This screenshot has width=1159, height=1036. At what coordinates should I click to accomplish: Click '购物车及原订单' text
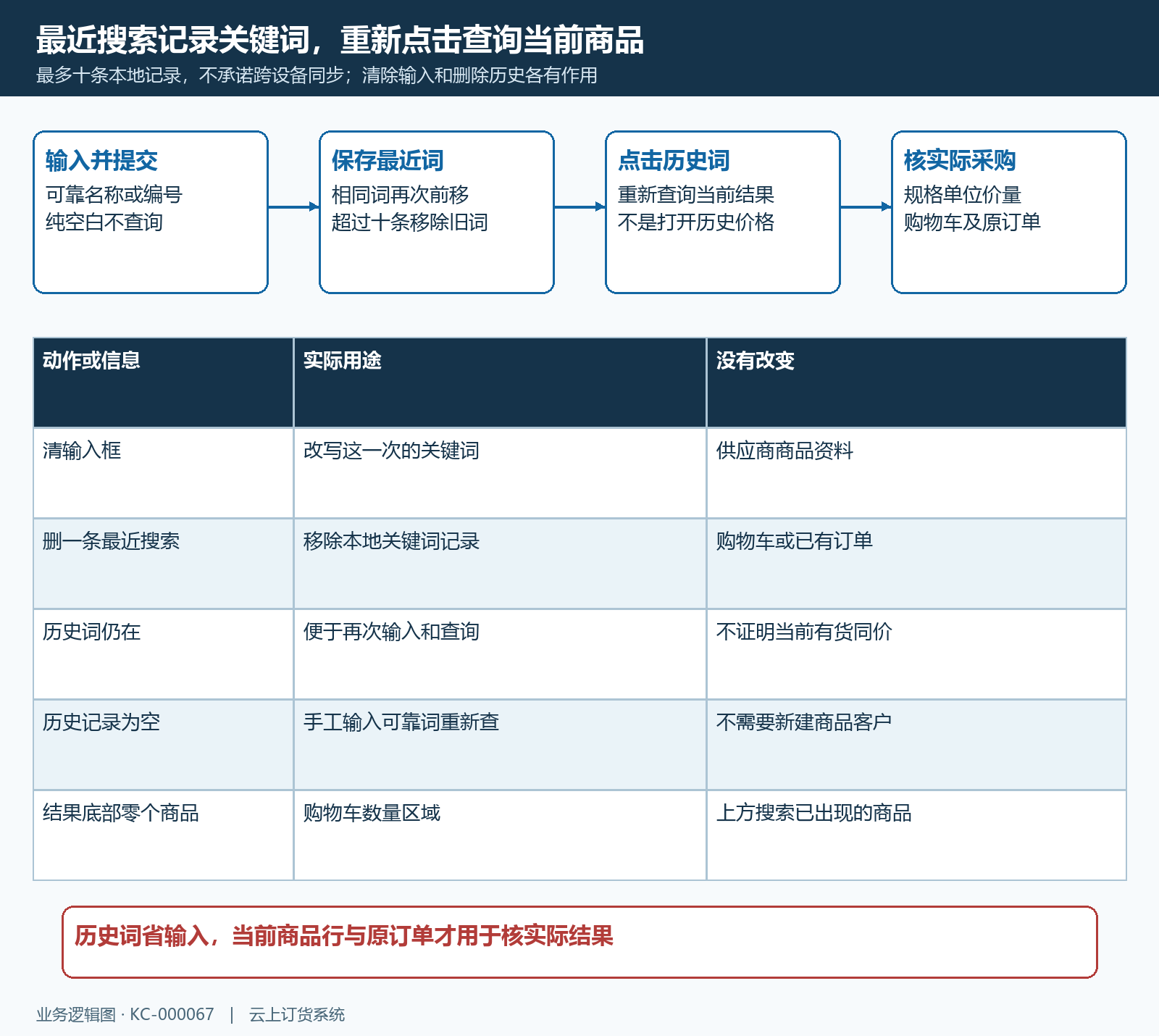(972, 222)
